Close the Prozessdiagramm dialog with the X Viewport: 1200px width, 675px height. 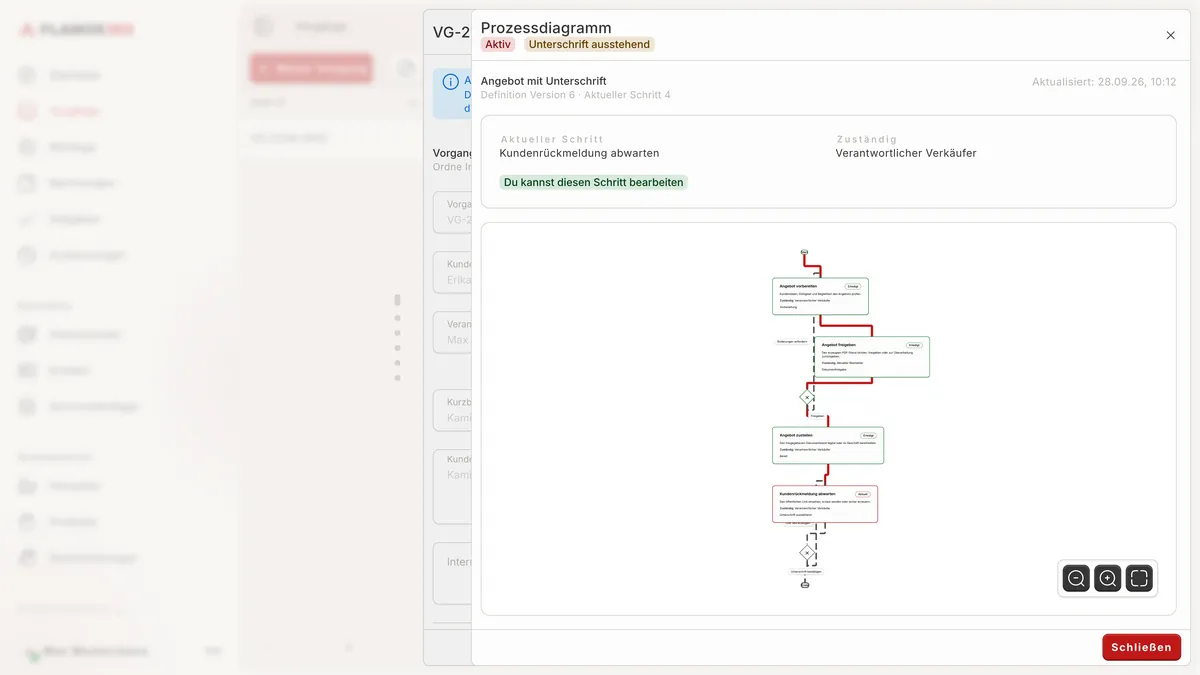click(1171, 35)
